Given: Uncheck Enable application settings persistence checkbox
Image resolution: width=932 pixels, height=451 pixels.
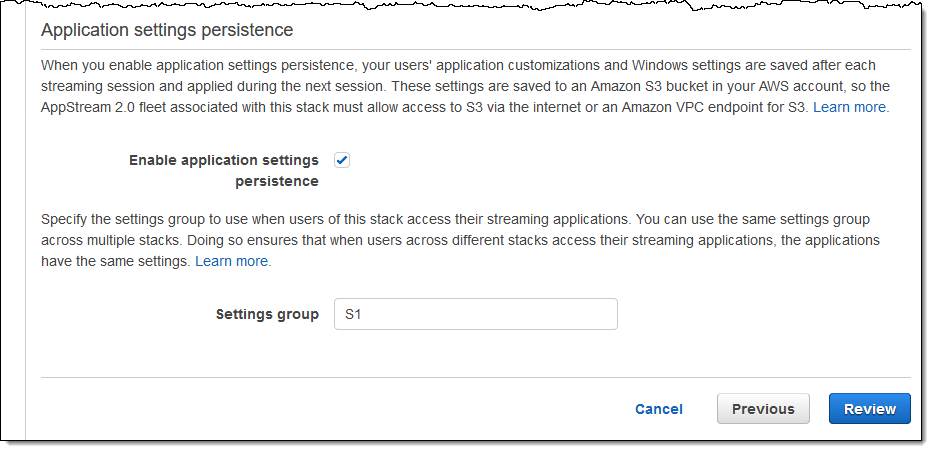Looking at the screenshot, I should (342, 160).
